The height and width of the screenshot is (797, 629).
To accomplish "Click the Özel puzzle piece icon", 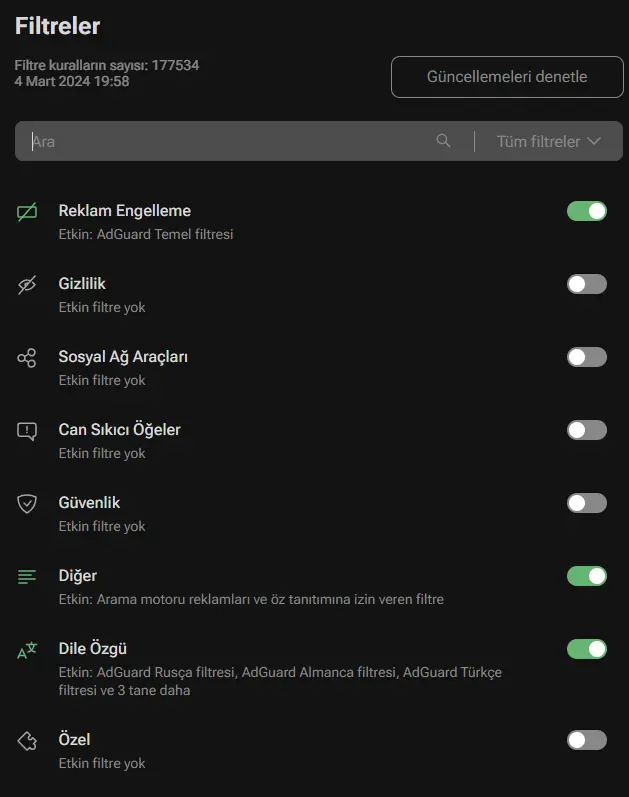I will [x=27, y=741].
